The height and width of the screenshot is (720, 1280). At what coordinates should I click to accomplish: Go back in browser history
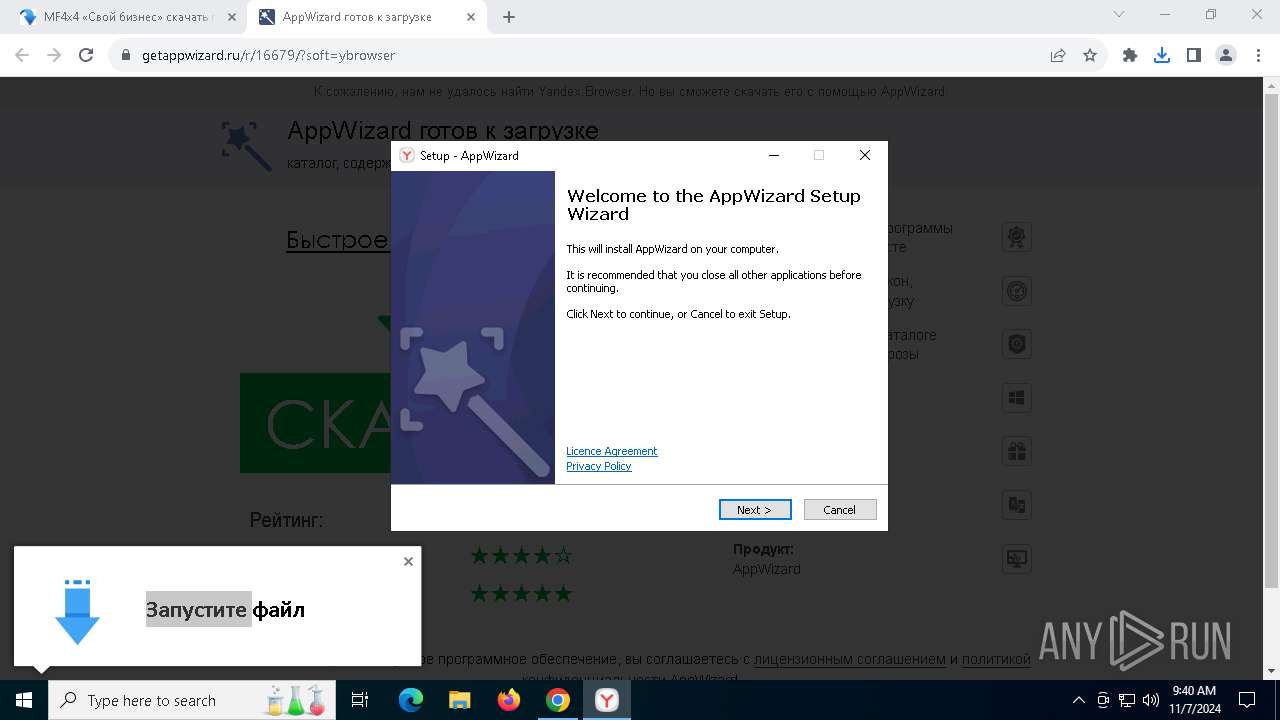click(22, 55)
